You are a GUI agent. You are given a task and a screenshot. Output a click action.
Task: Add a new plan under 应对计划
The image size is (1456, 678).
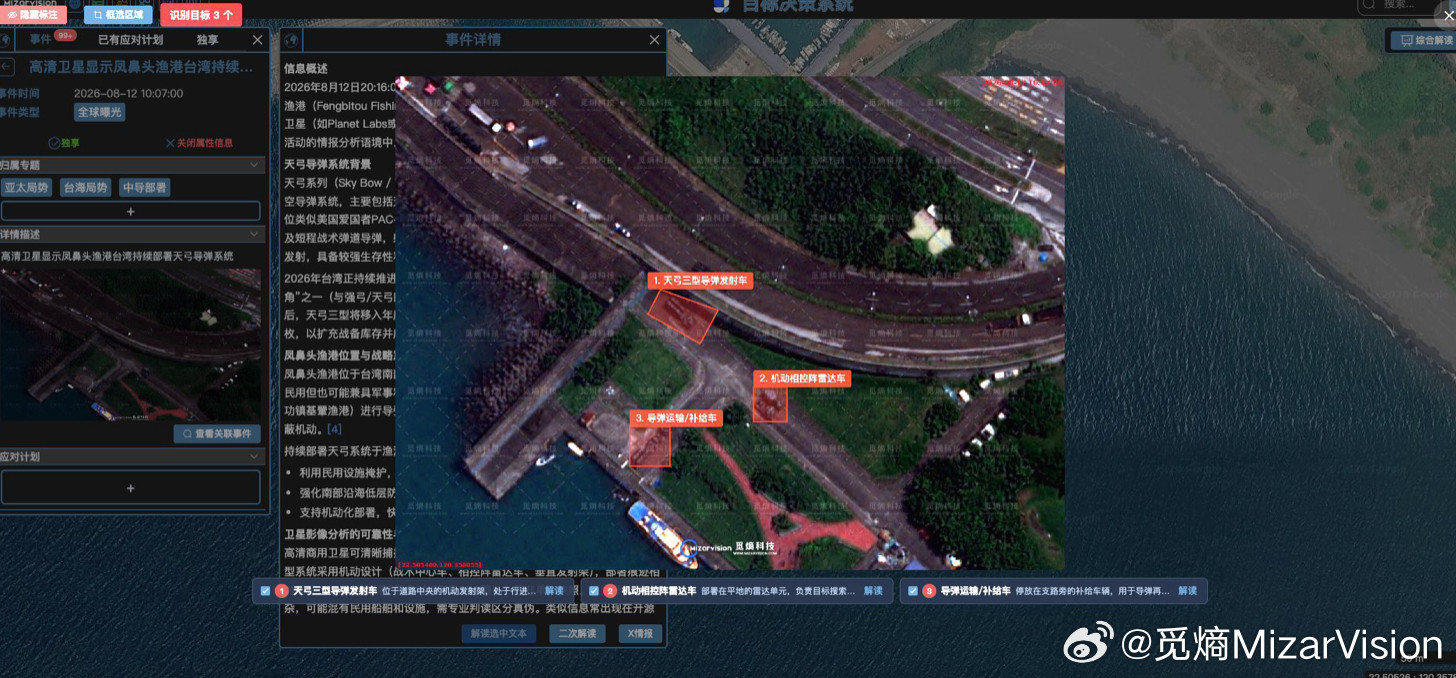(130, 488)
